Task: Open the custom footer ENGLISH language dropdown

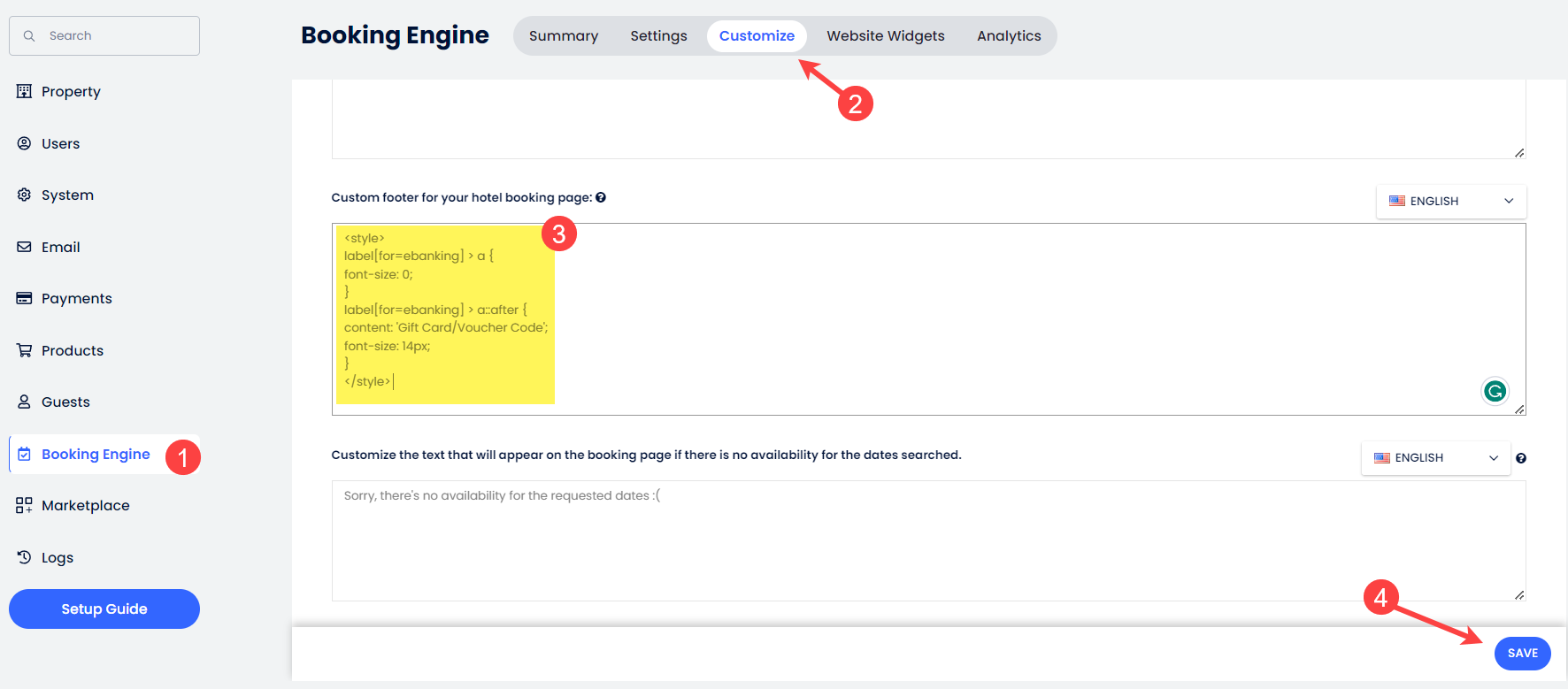Action: 1450,201
